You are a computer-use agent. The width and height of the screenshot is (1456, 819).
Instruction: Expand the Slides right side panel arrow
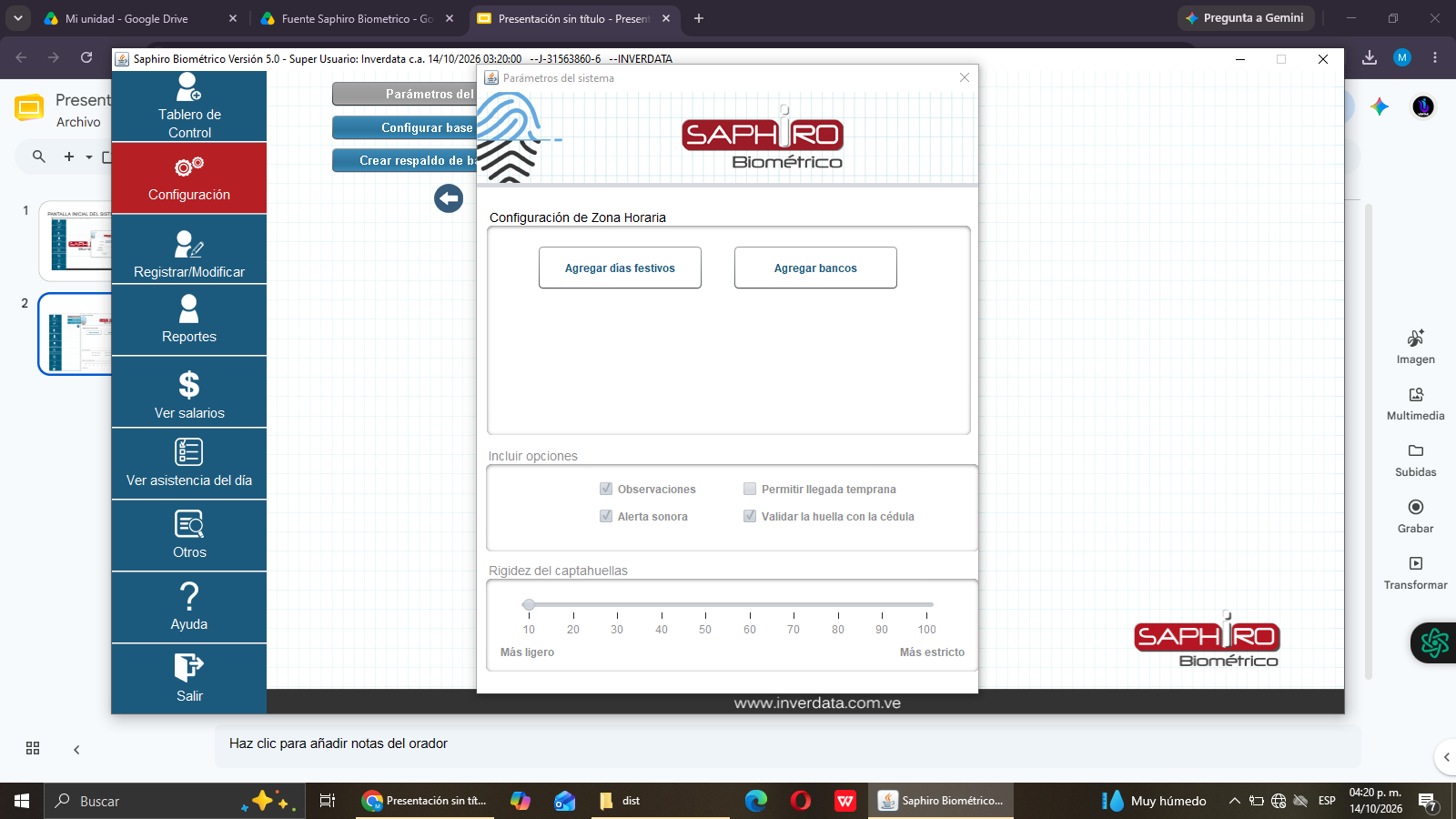click(x=1446, y=757)
